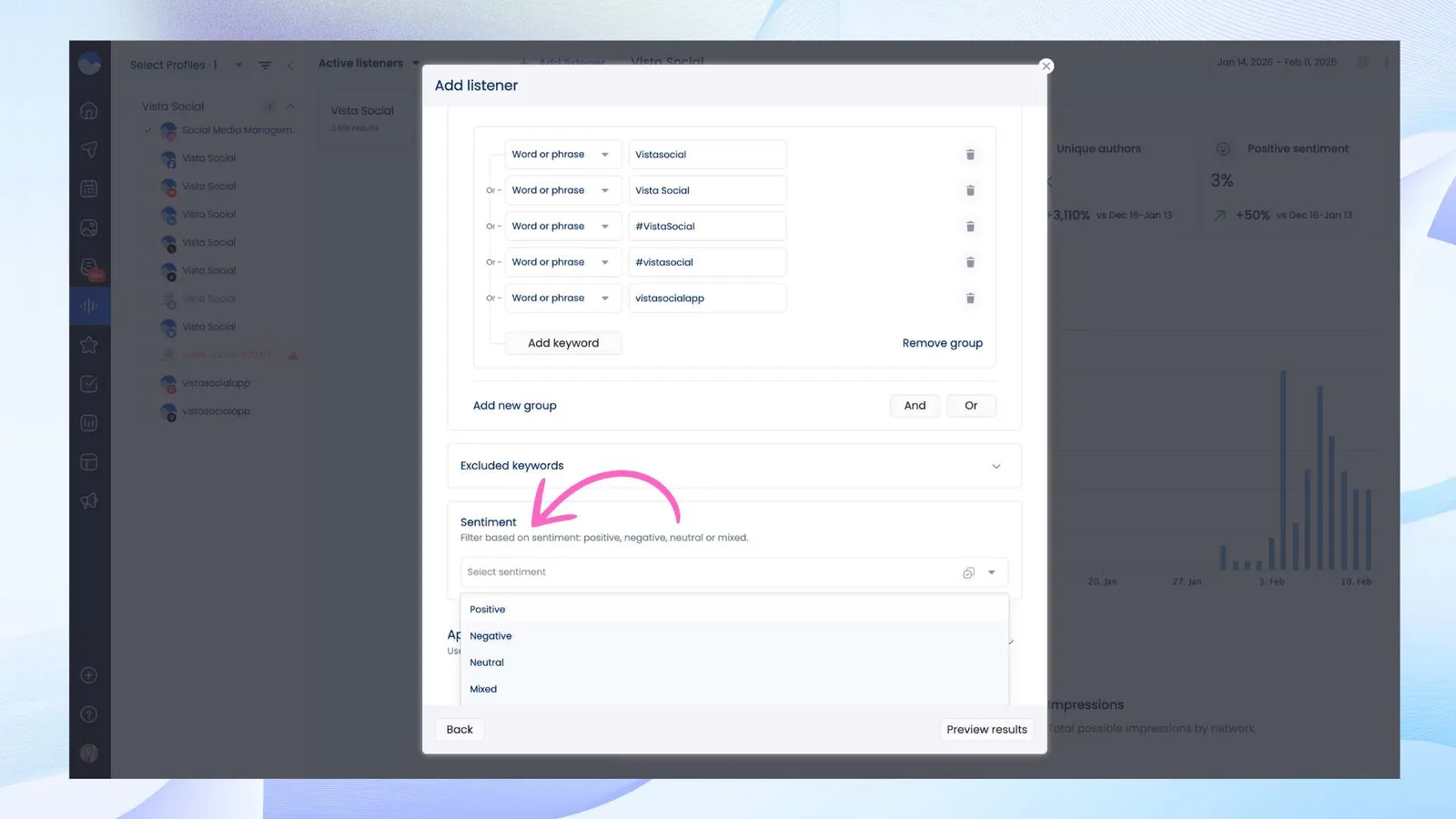This screenshot has width=1456, height=819.
Task: Expand the Excluded keywords section
Action: tap(996, 466)
